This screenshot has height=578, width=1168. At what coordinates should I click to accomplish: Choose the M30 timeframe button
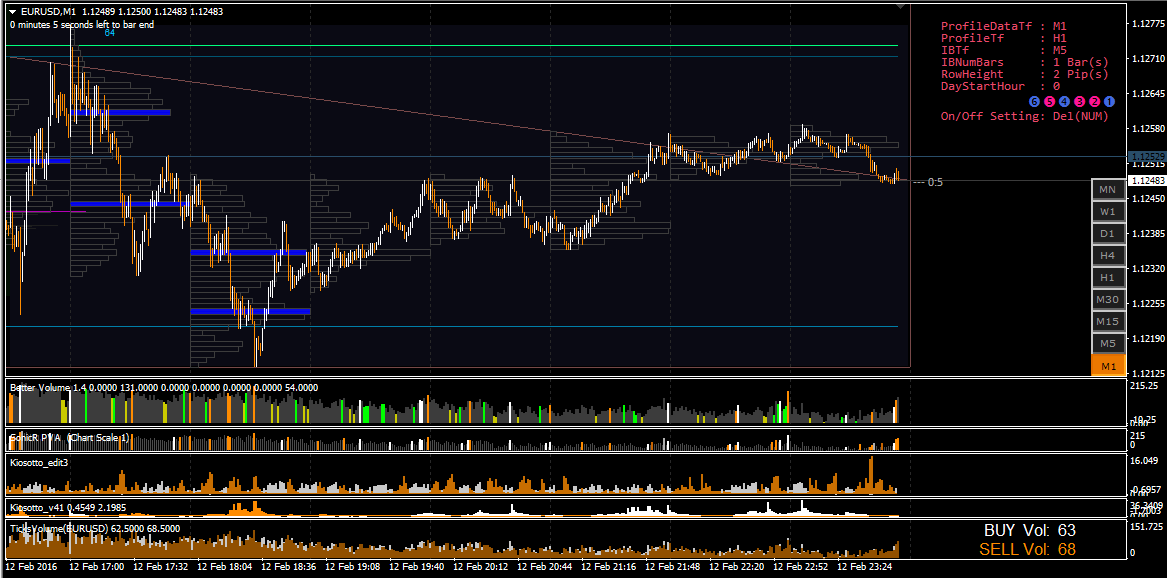1108,299
